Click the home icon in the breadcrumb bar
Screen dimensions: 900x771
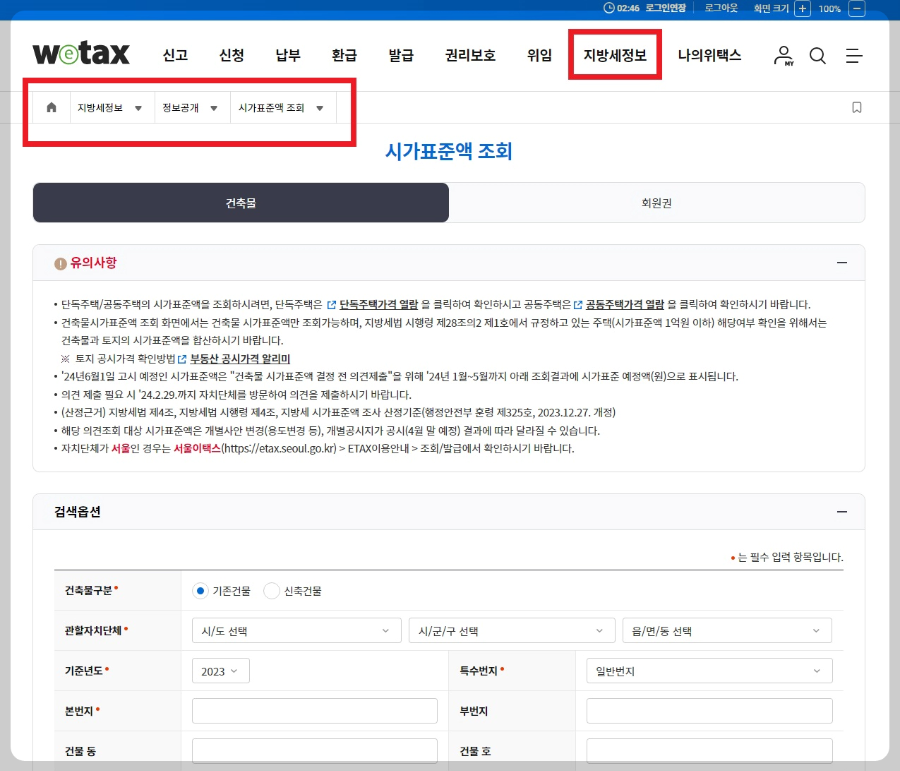(x=51, y=107)
